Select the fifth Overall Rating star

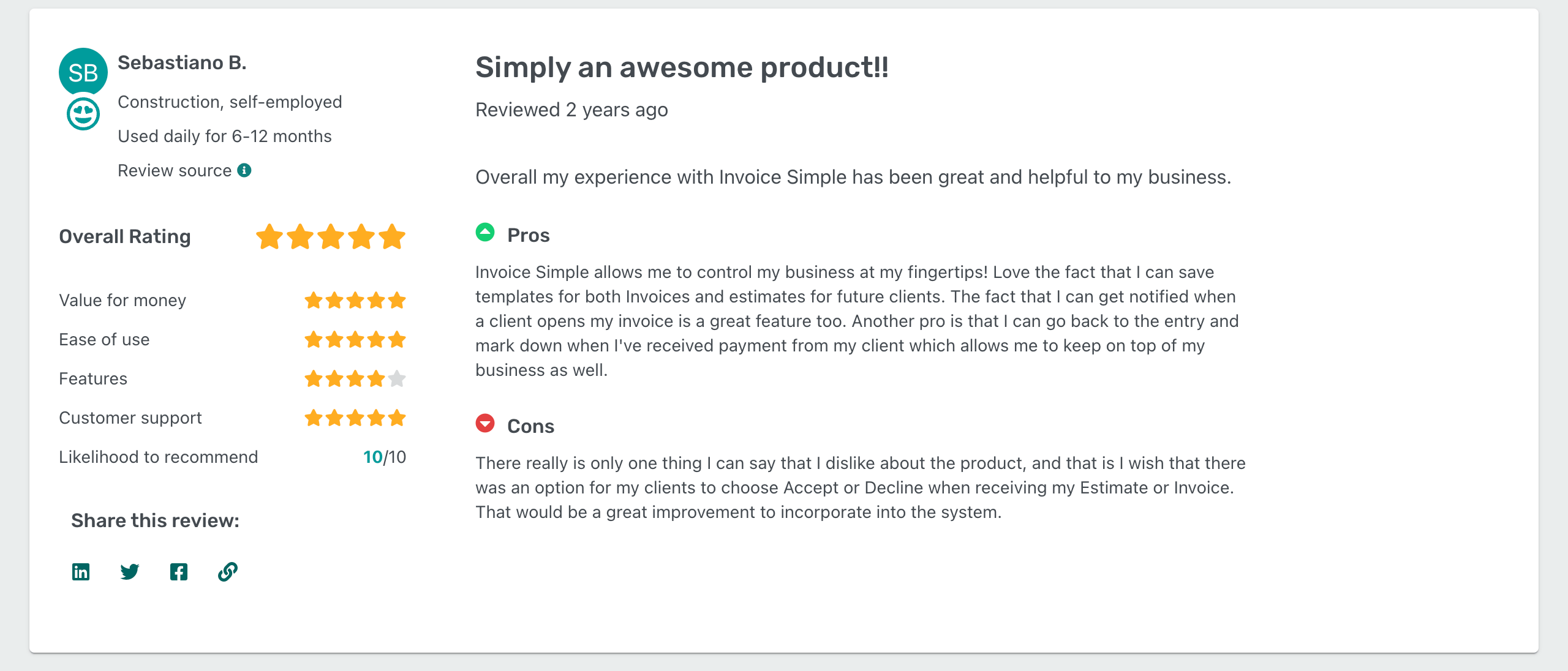(393, 238)
